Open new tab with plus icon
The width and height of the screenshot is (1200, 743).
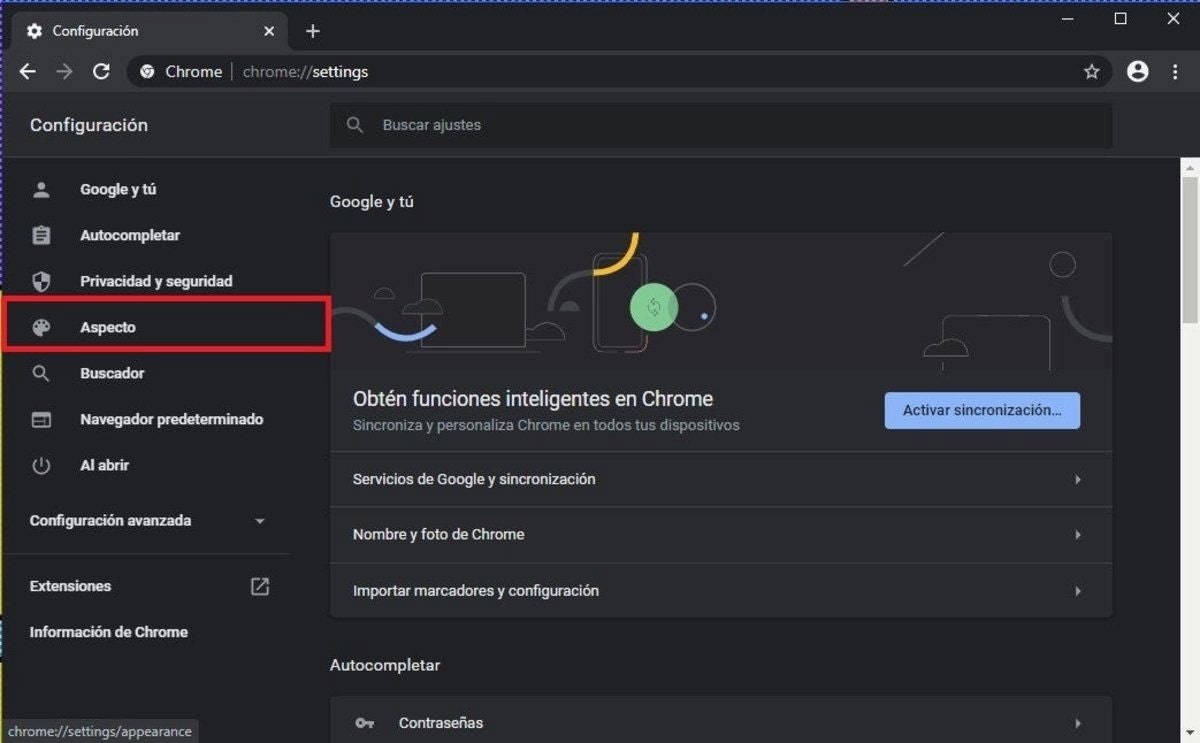(x=313, y=31)
